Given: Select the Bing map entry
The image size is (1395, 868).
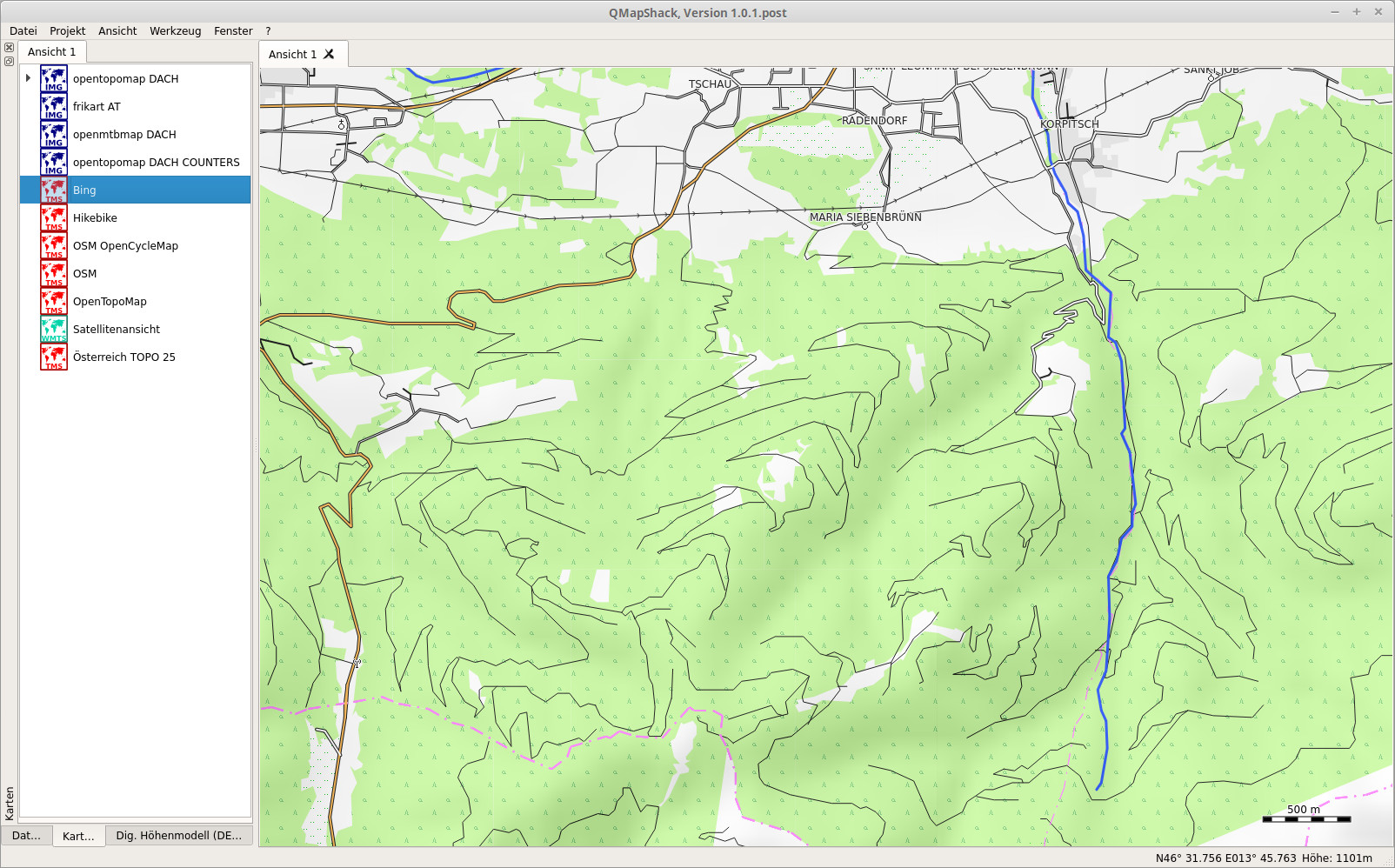Looking at the screenshot, I should (x=136, y=190).
